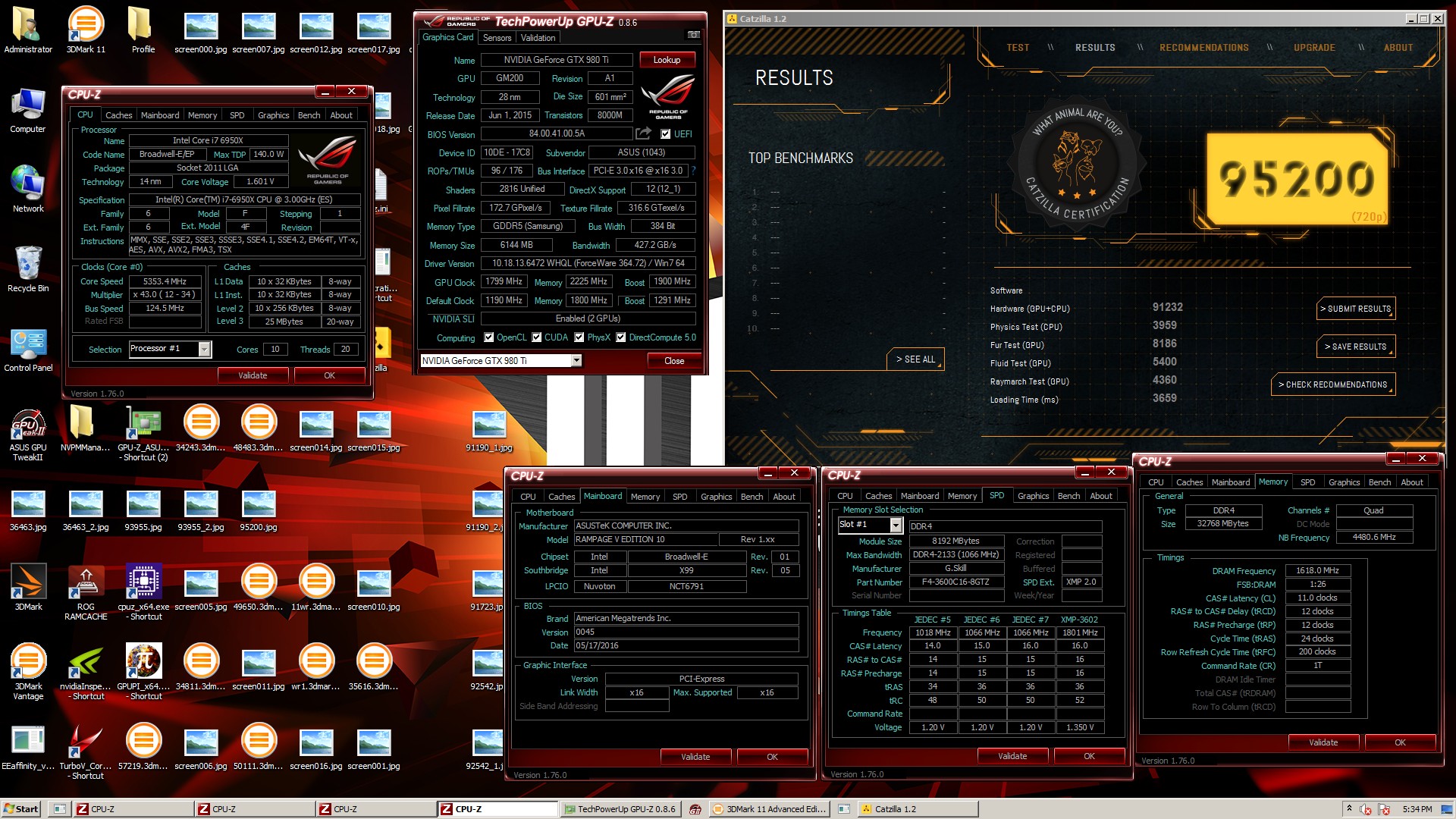
Task: Click the 95200 score badge in Catzilla
Action: click(x=1297, y=180)
